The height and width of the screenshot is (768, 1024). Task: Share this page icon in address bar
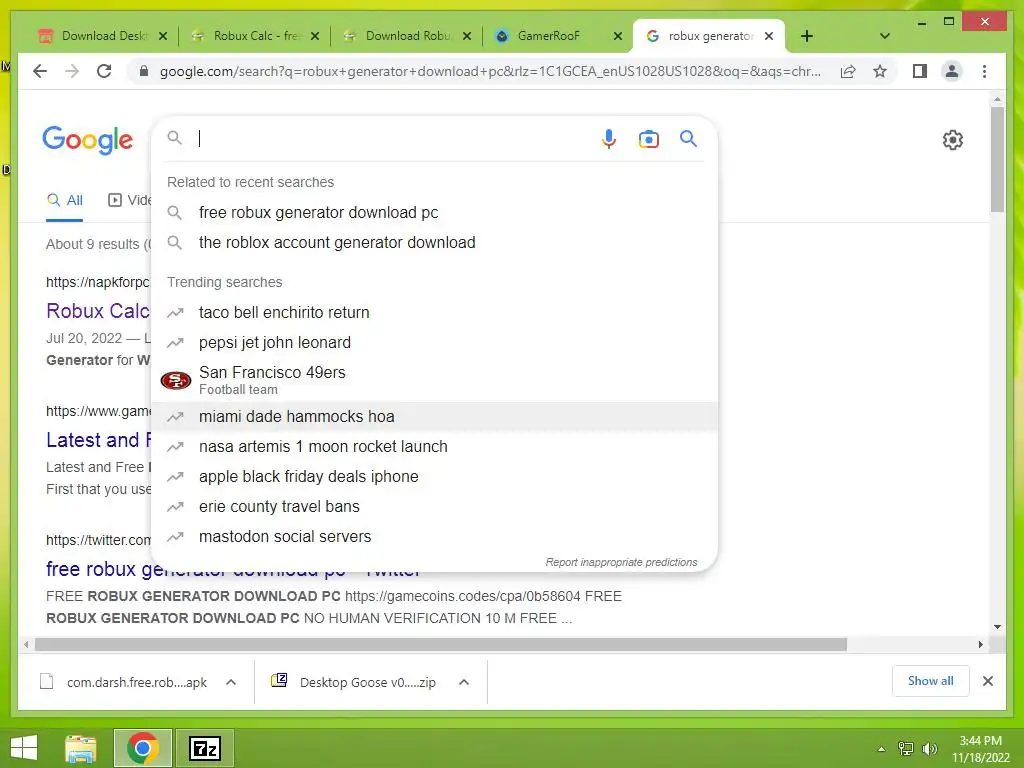(x=848, y=71)
